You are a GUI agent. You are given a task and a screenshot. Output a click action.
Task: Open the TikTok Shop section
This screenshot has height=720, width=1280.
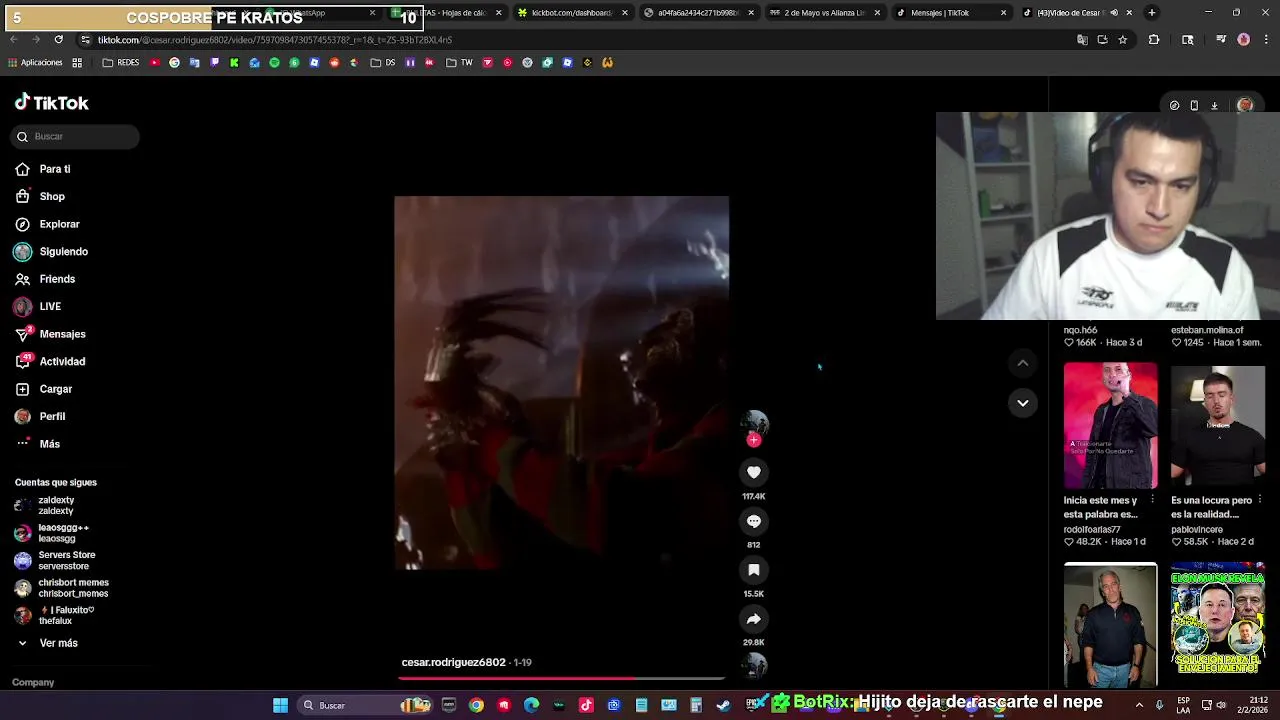40,197
